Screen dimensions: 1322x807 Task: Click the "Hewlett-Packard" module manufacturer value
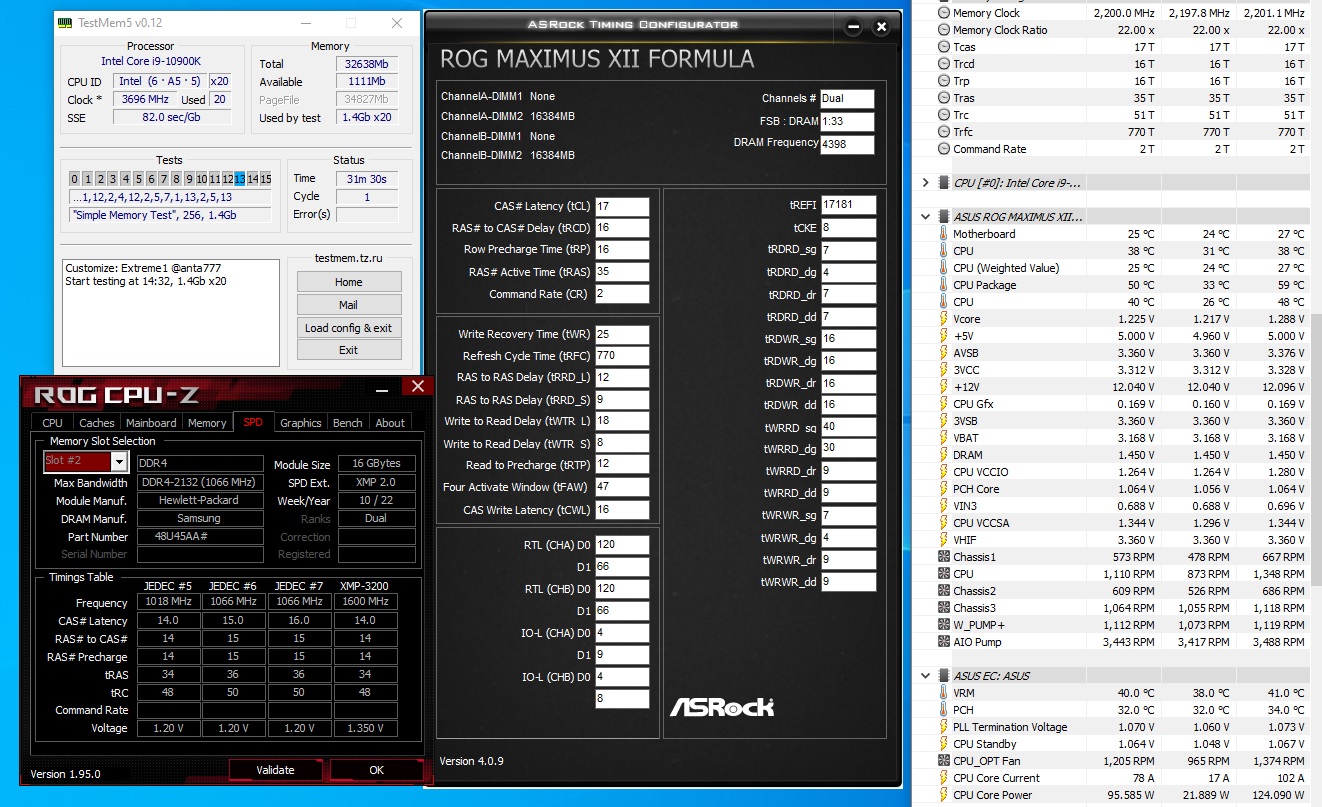point(200,500)
